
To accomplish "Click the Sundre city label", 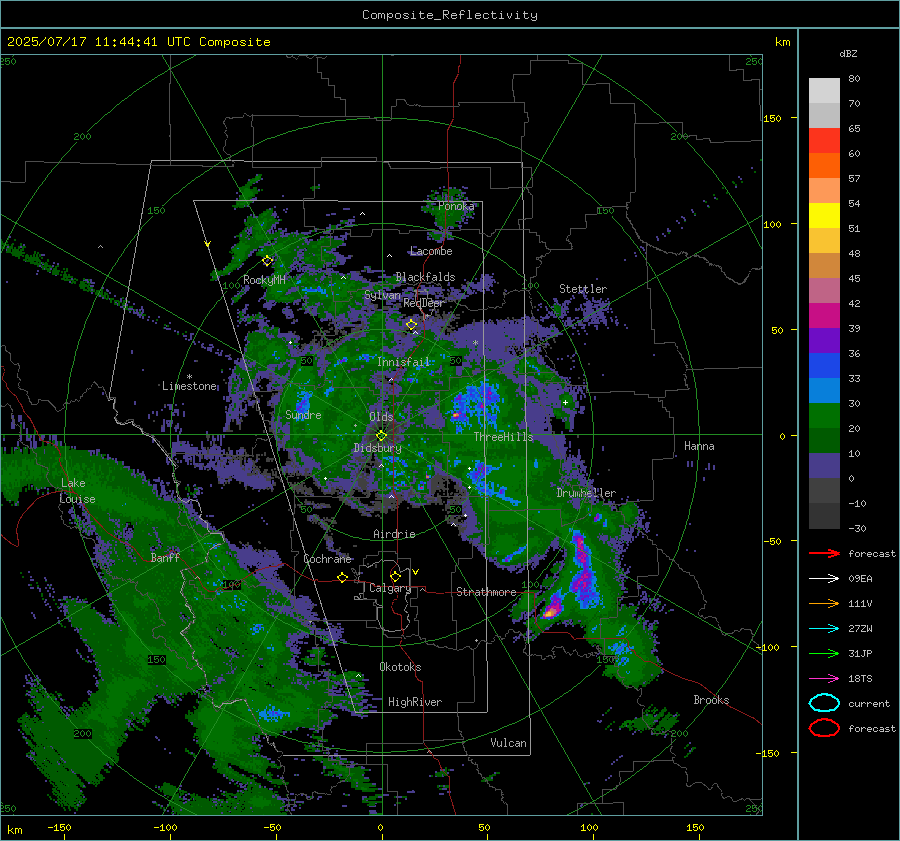I will pos(303,414).
